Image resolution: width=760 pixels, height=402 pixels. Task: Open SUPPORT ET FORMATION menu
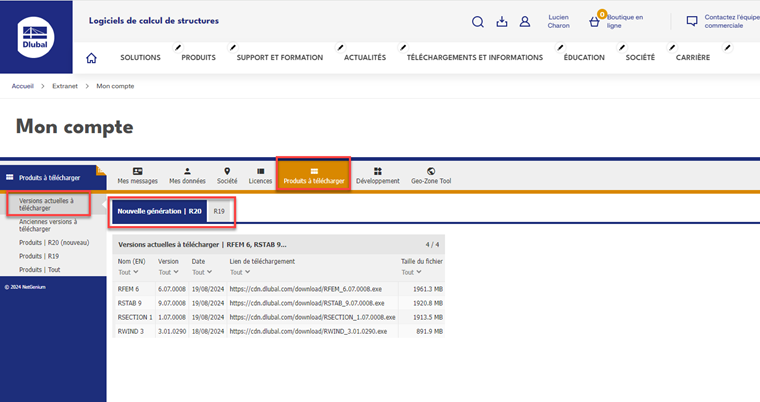tap(280, 57)
